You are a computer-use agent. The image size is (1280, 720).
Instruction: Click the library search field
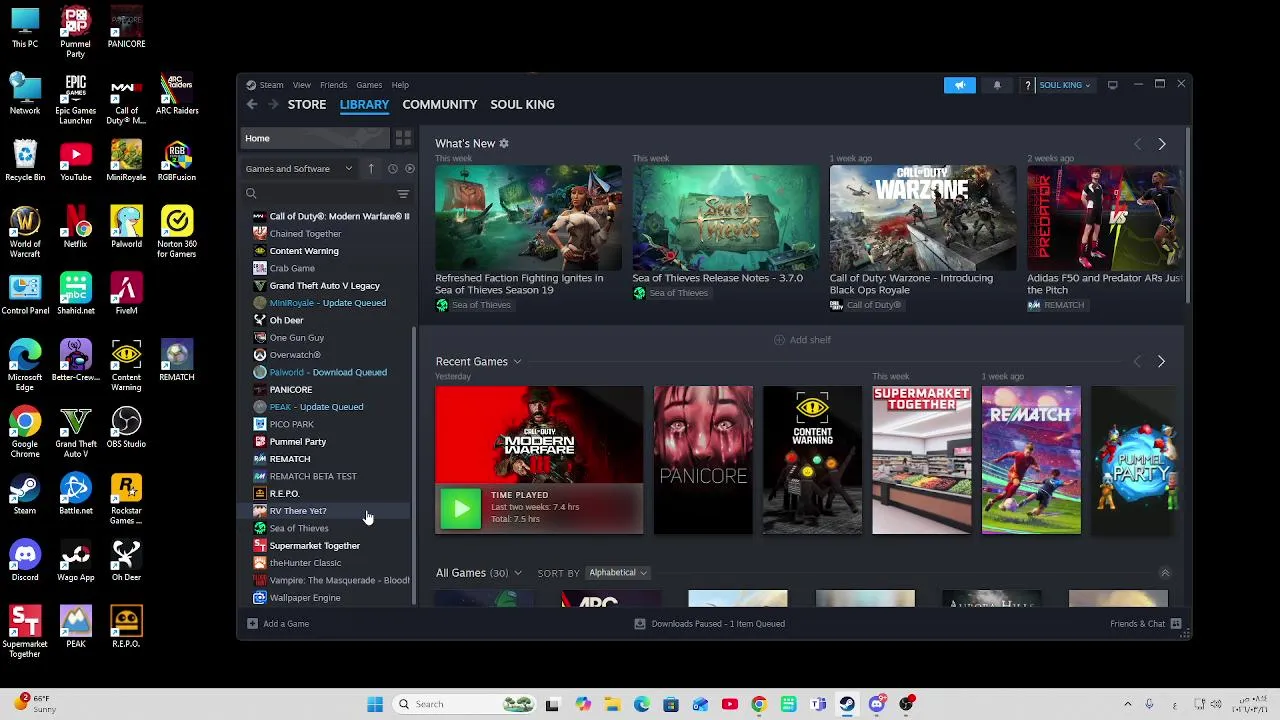[x=320, y=194]
